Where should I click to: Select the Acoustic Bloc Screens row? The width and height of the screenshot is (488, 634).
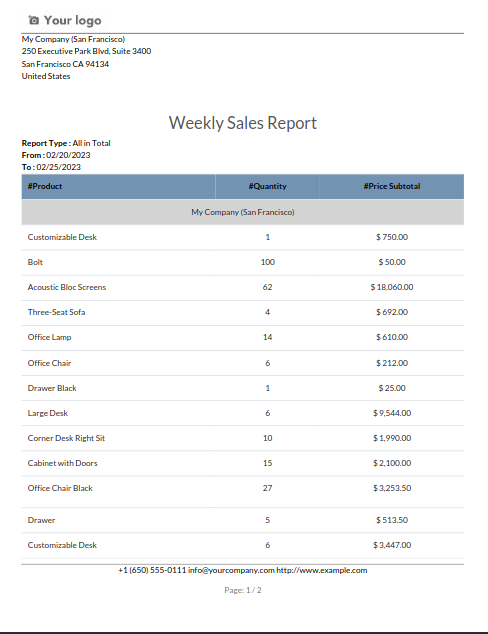point(243,287)
